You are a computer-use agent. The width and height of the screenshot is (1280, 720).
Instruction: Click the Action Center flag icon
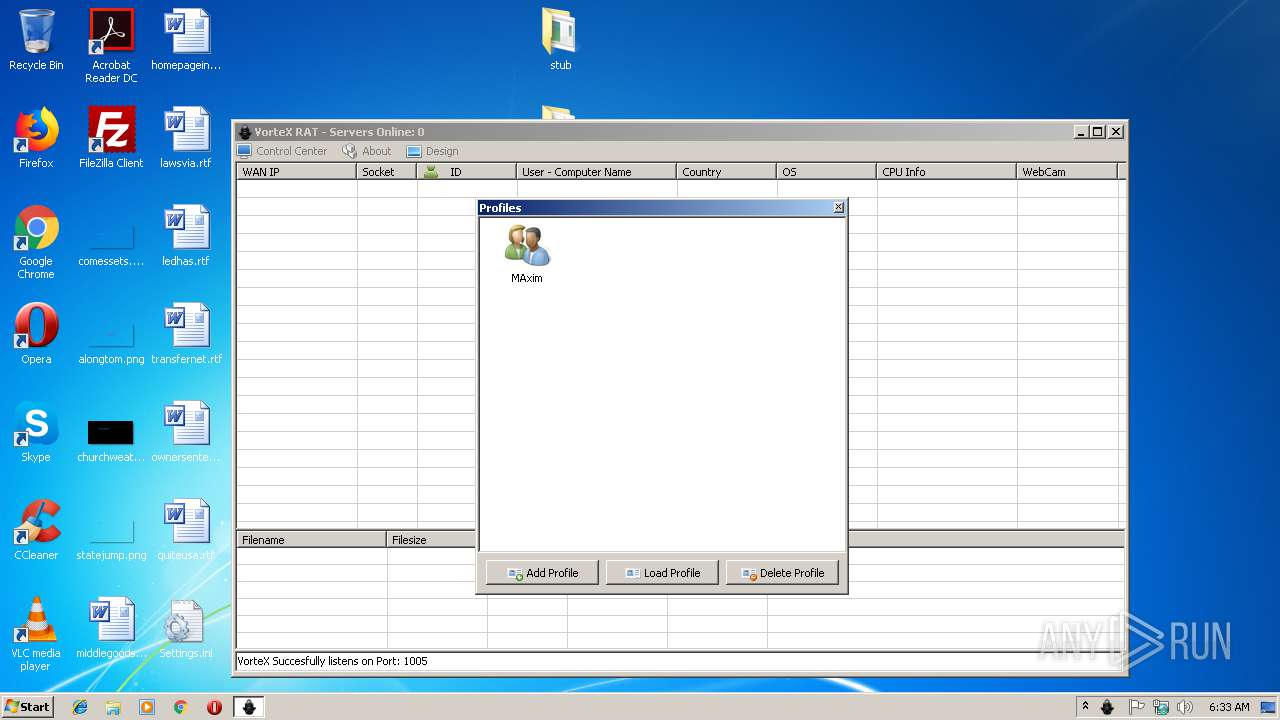click(1137, 707)
